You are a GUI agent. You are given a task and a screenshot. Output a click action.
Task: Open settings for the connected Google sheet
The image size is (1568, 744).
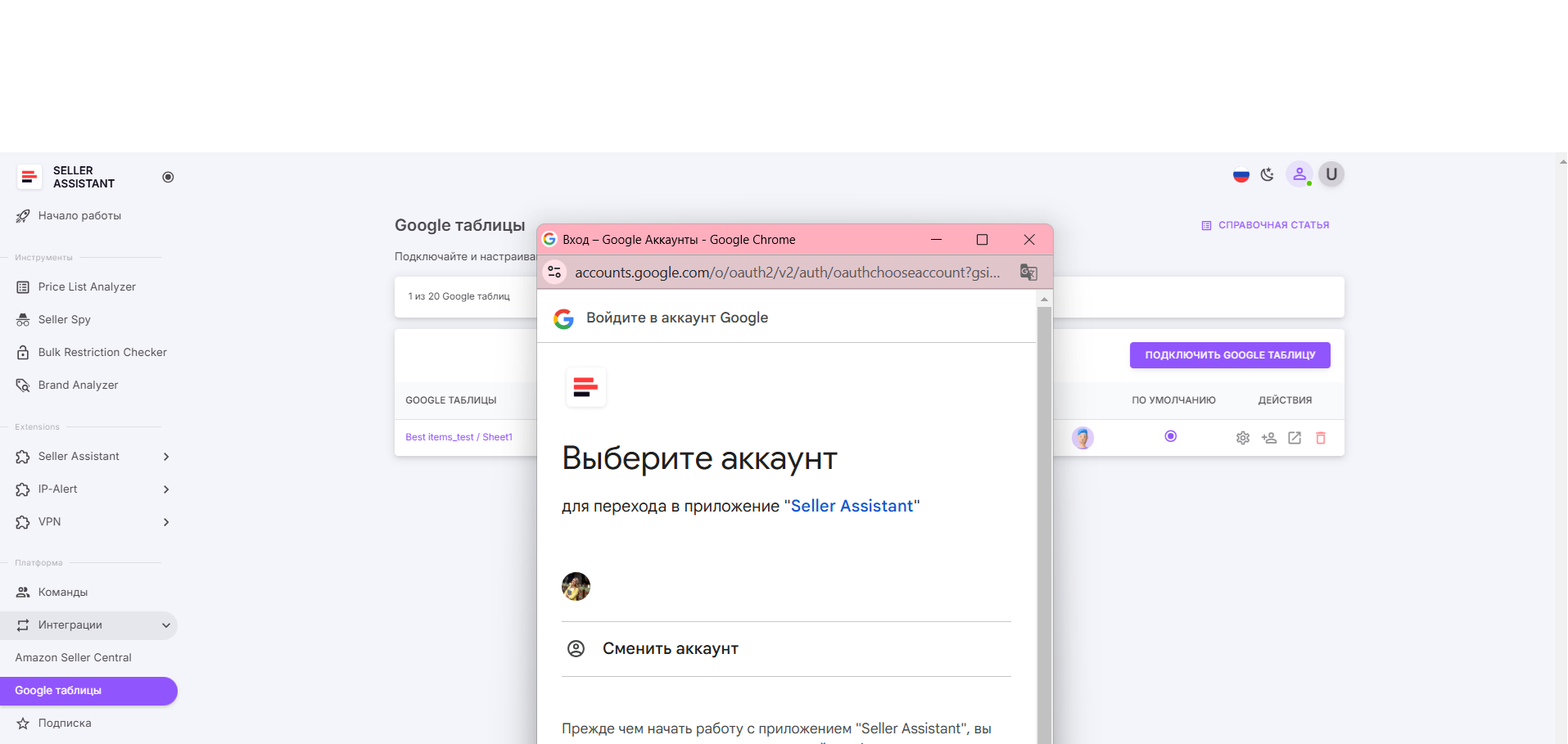click(x=1242, y=438)
